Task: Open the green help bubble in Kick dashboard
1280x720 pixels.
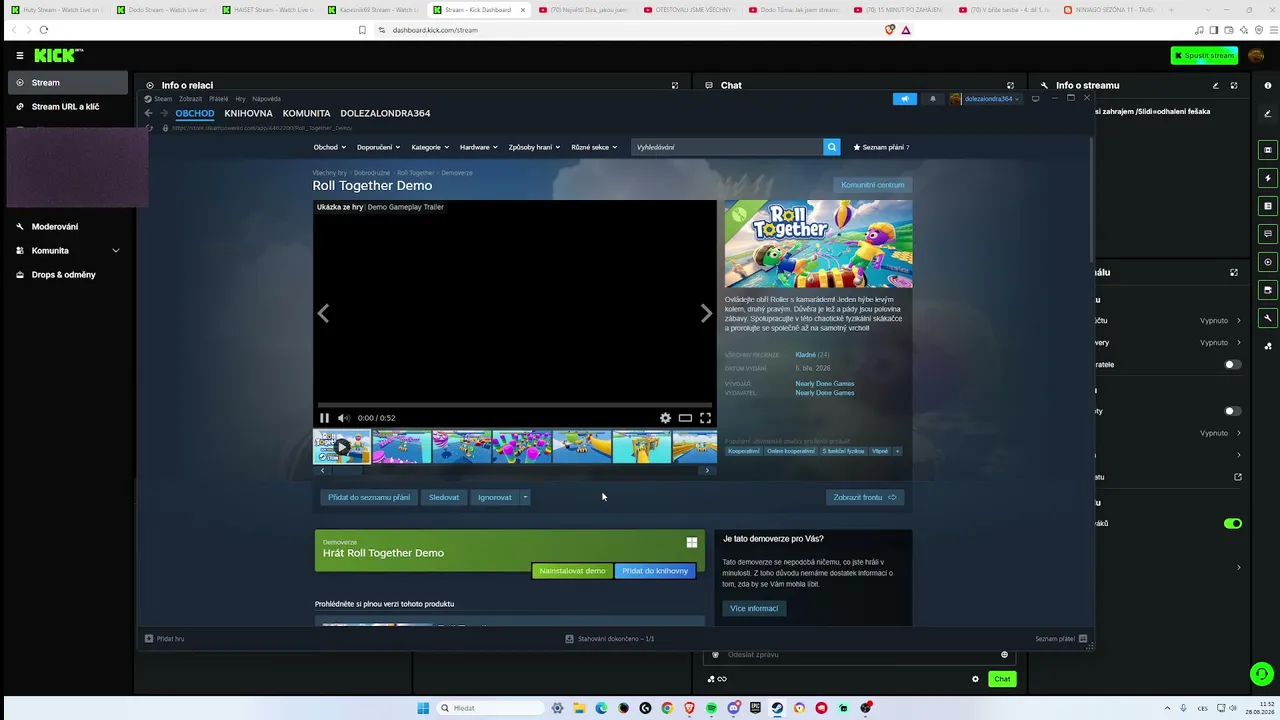Action: coord(1262,674)
